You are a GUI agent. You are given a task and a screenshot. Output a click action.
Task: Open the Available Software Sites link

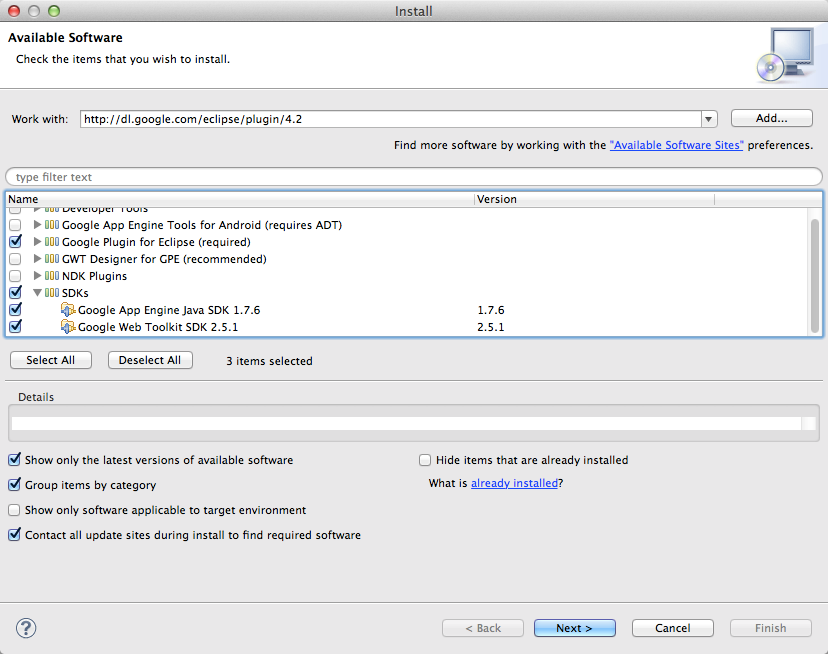[x=677, y=145]
